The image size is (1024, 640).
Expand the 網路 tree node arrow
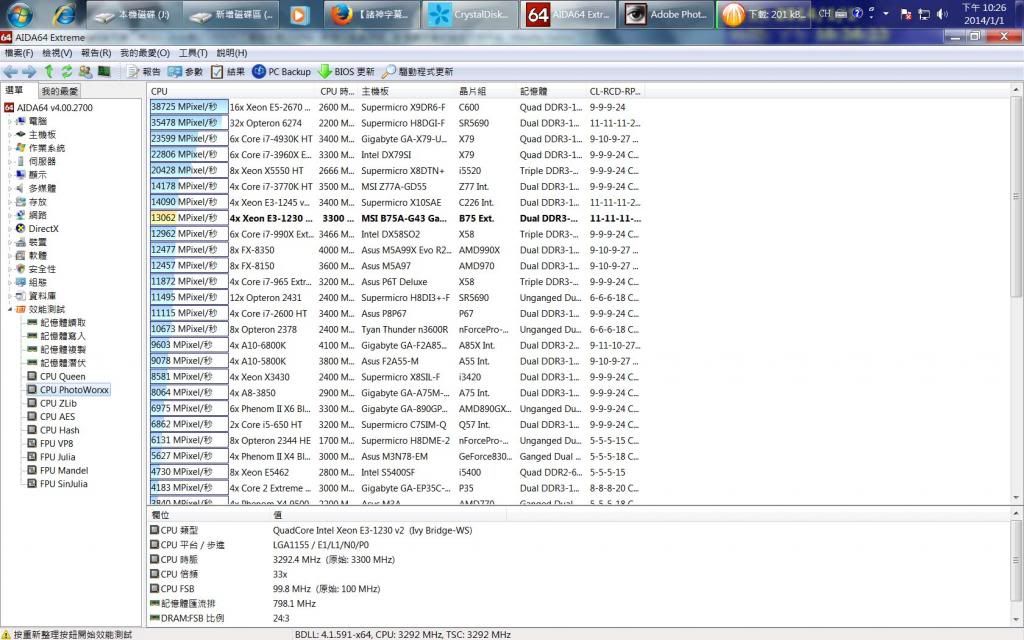point(9,215)
